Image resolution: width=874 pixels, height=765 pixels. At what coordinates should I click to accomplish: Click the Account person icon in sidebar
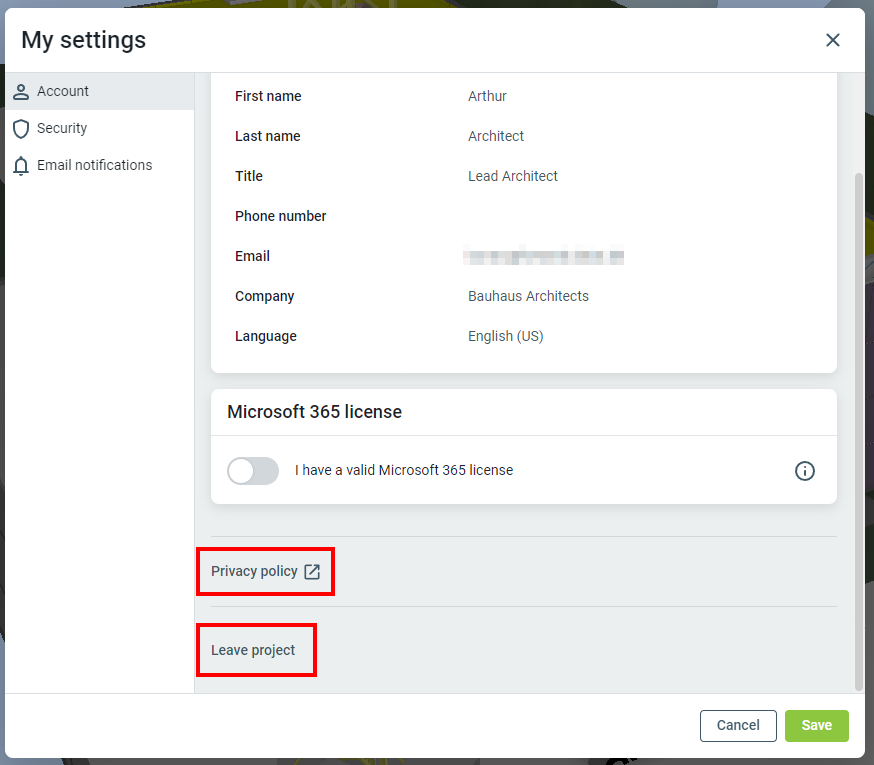21,92
